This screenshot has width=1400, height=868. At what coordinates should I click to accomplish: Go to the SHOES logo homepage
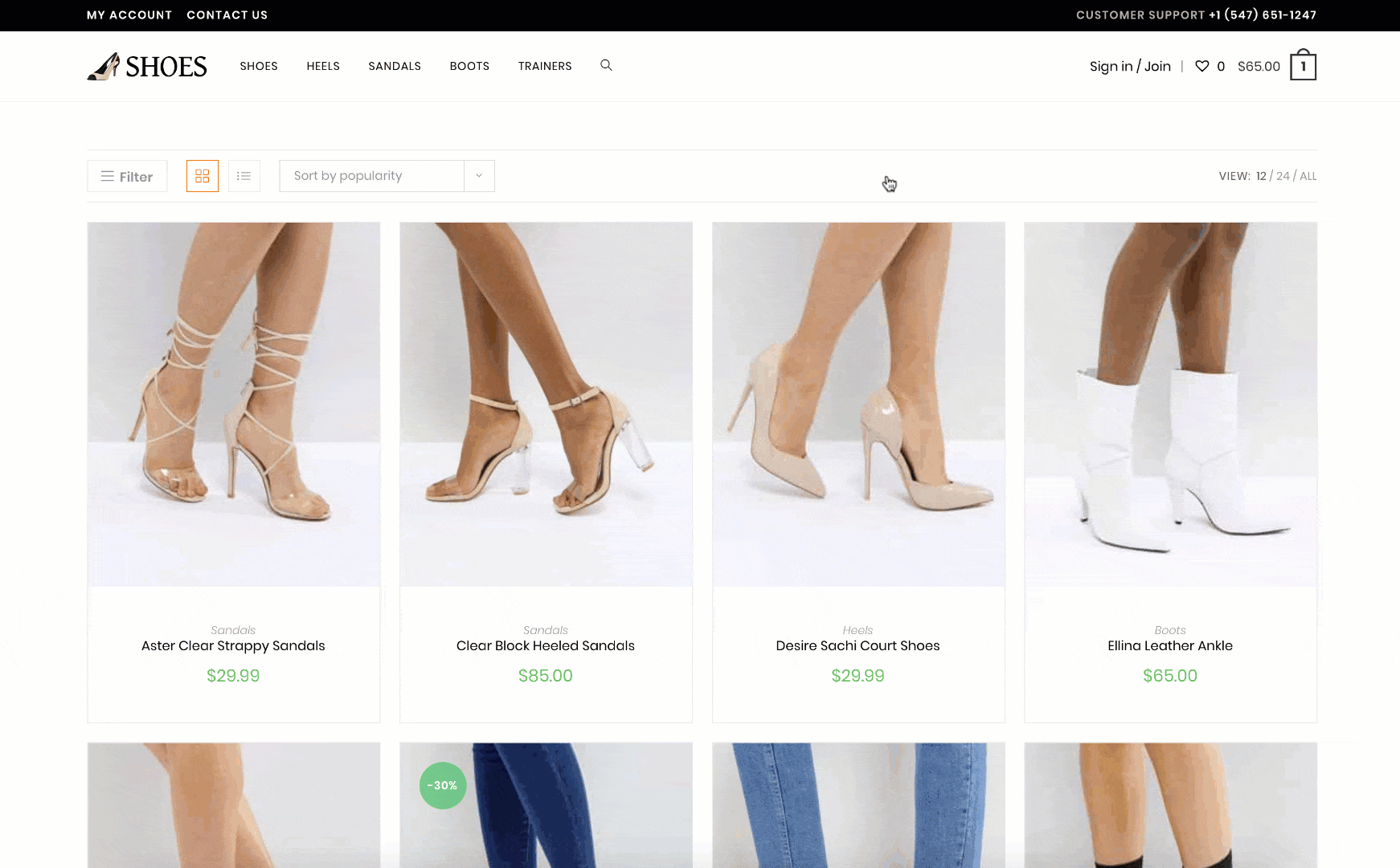[x=147, y=66]
